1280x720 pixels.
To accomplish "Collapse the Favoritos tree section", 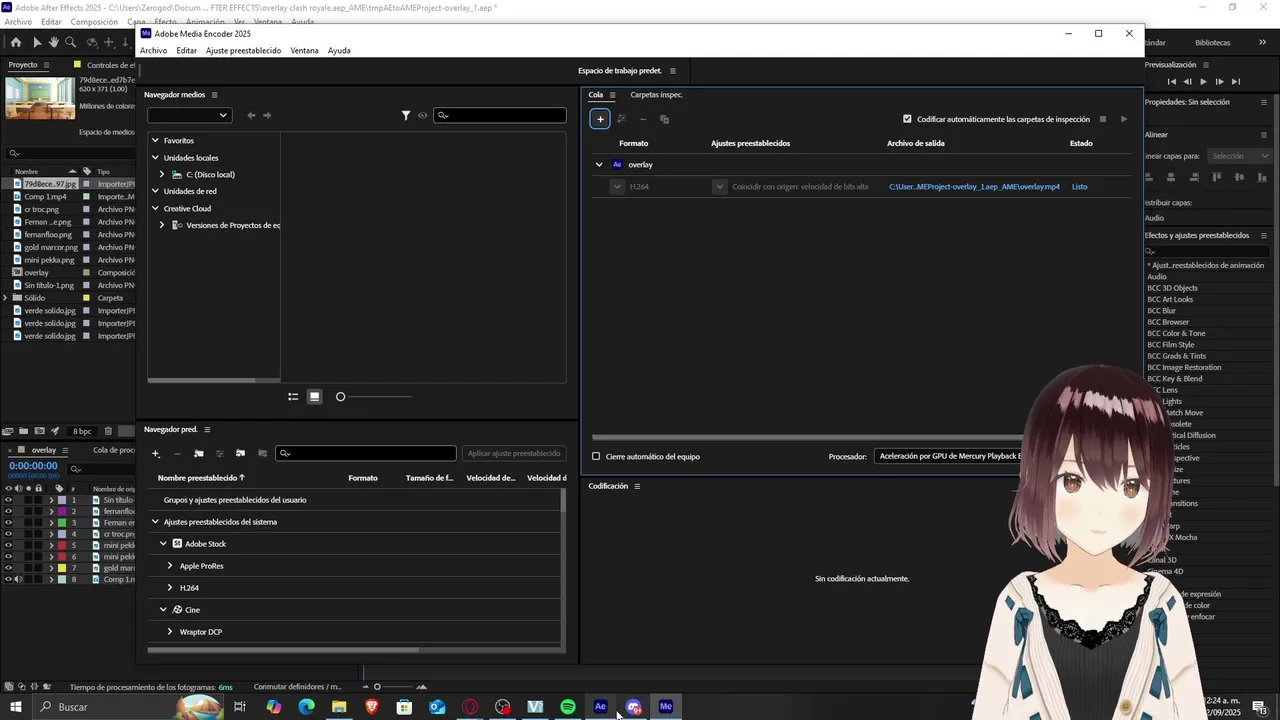I will point(155,141).
